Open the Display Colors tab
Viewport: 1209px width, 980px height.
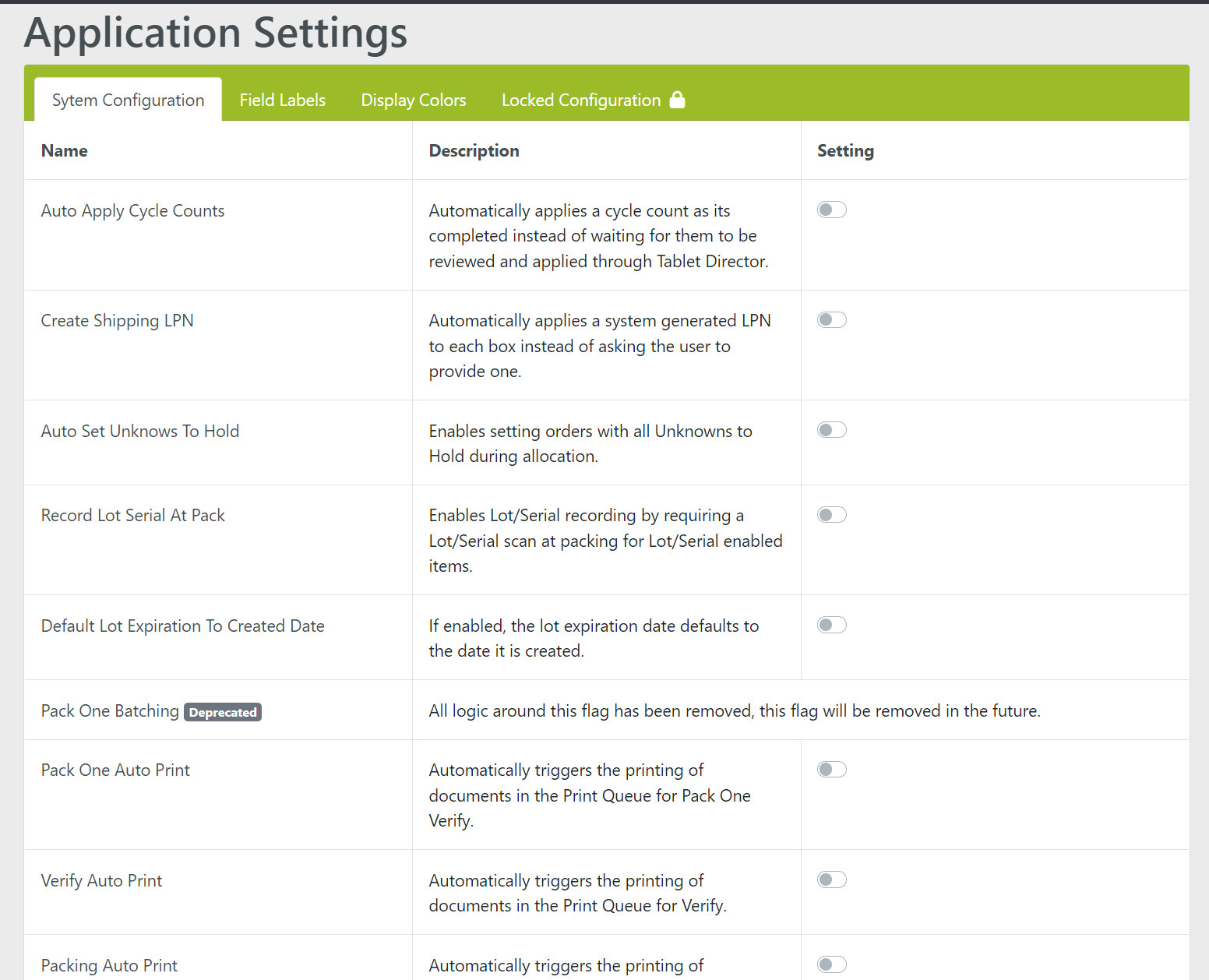pyautogui.click(x=413, y=100)
